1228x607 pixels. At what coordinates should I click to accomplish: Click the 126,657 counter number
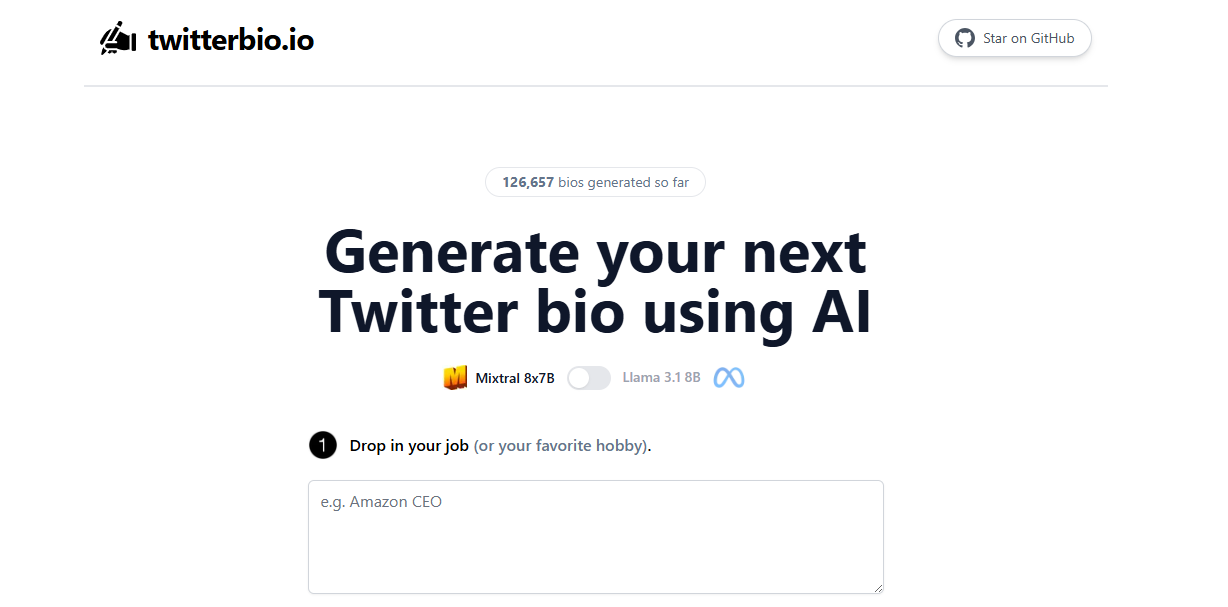[x=528, y=182]
